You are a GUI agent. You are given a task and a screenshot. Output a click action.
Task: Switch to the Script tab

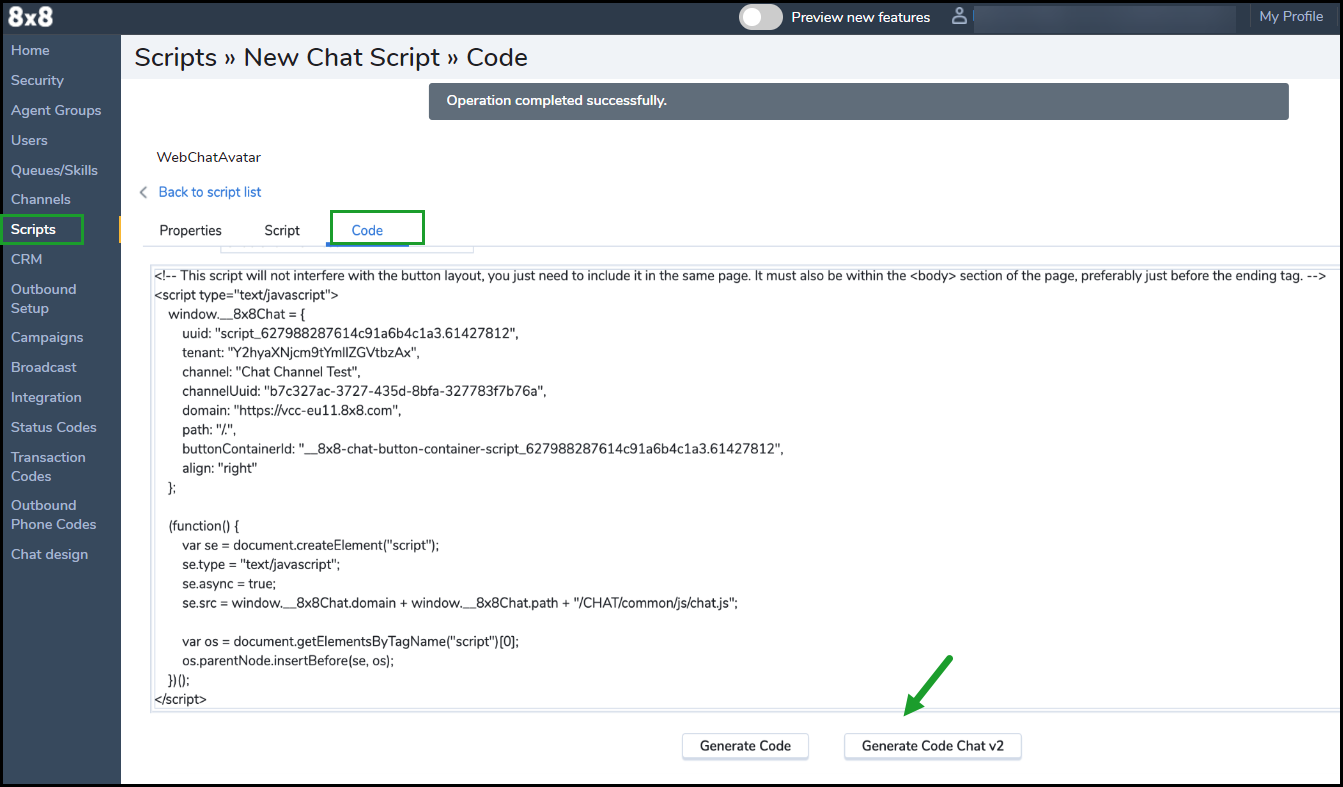click(x=282, y=230)
